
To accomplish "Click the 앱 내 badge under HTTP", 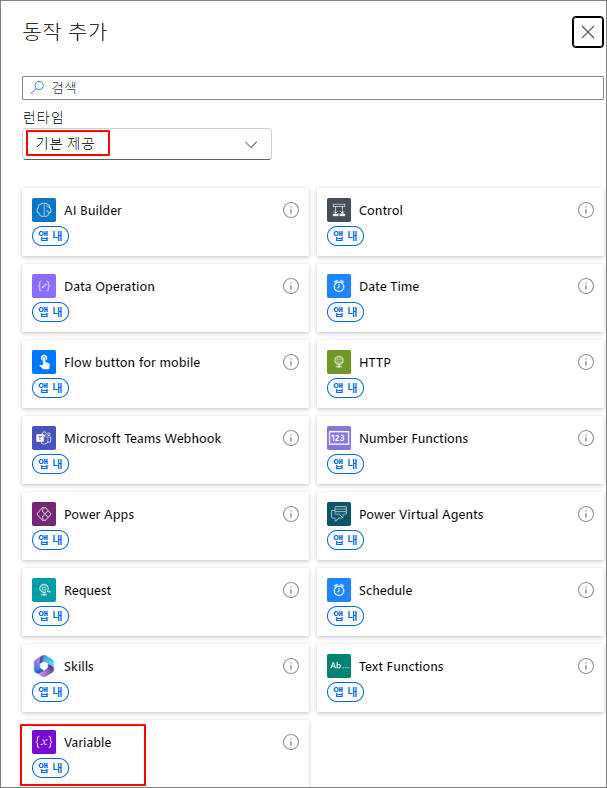I will pos(345,387).
